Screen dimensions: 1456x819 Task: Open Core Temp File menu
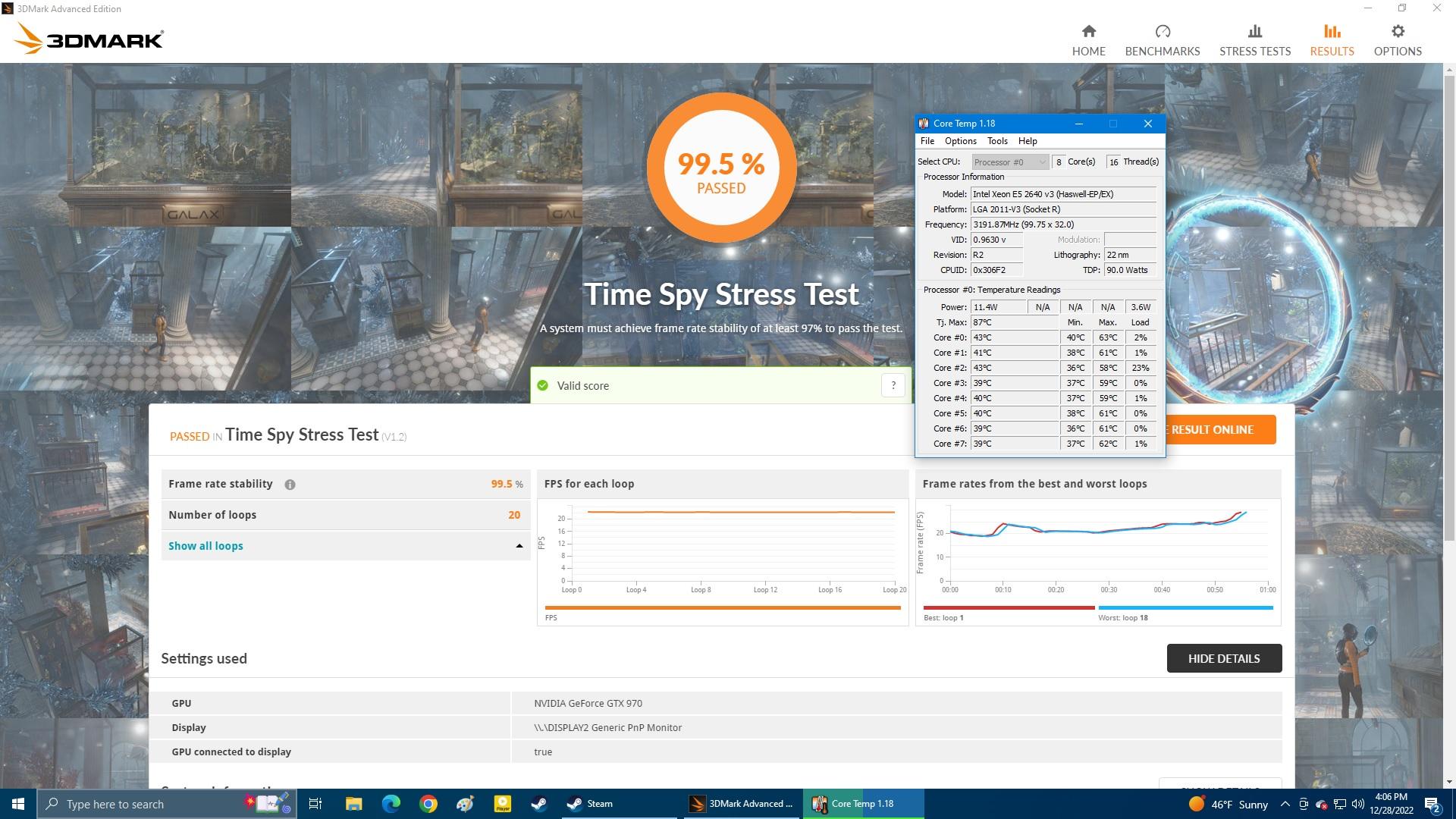(x=927, y=141)
